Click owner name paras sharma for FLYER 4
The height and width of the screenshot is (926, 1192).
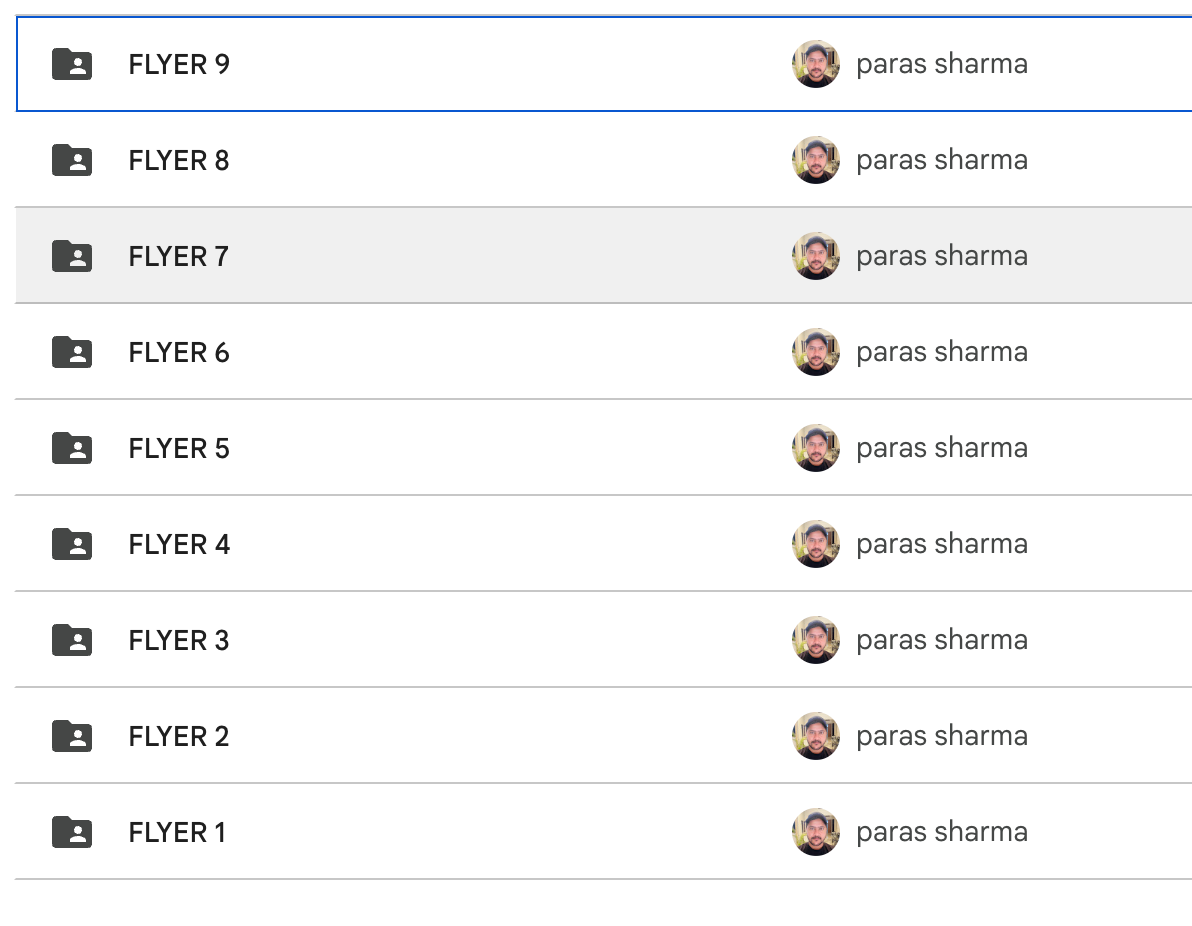[x=942, y=544]
